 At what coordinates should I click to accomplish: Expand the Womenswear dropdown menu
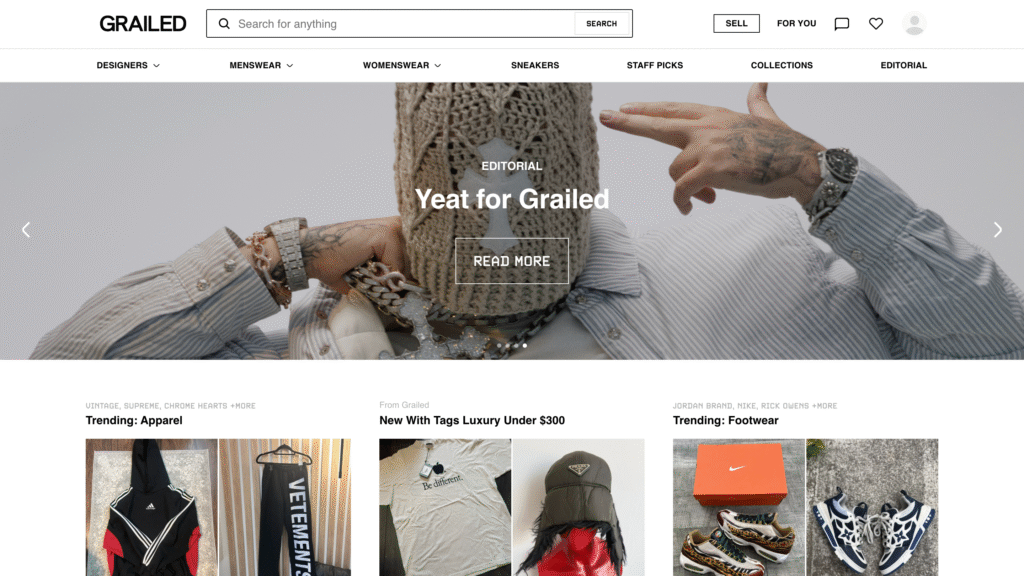402,65
